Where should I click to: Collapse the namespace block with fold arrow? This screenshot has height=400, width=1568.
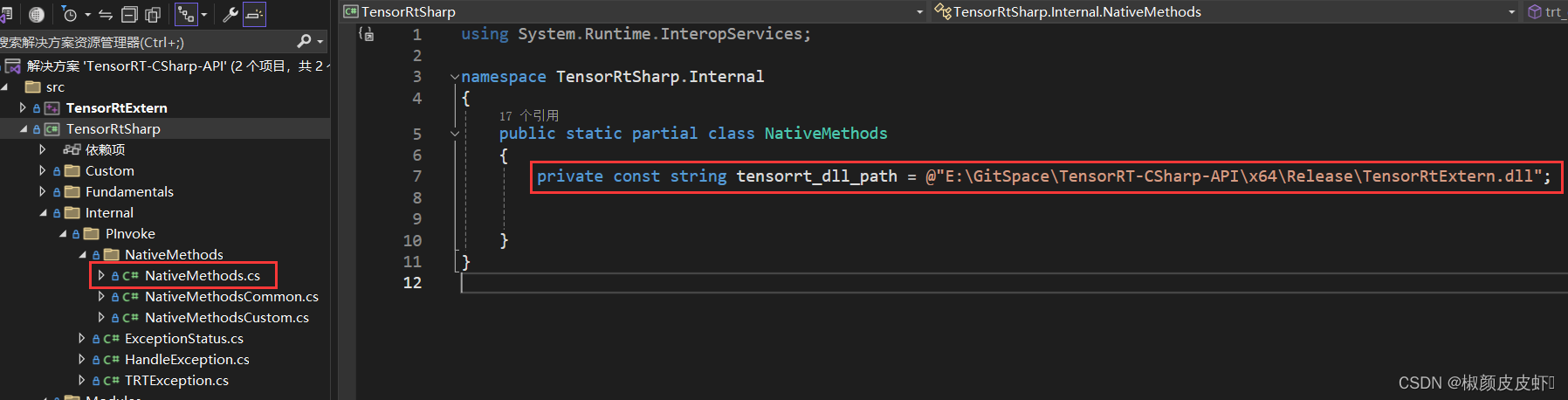(455, 77)
